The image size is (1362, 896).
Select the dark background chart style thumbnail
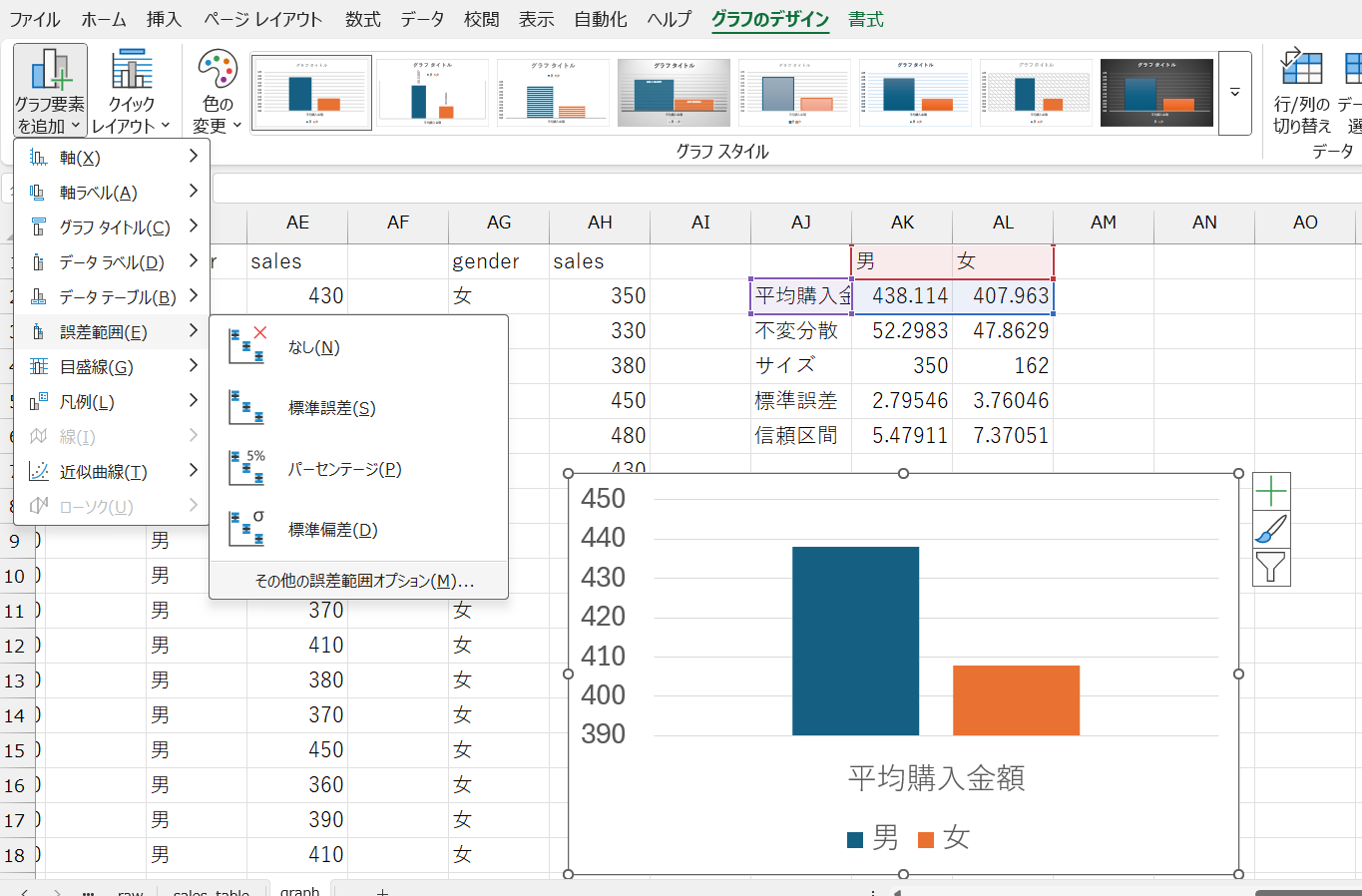1156,93
